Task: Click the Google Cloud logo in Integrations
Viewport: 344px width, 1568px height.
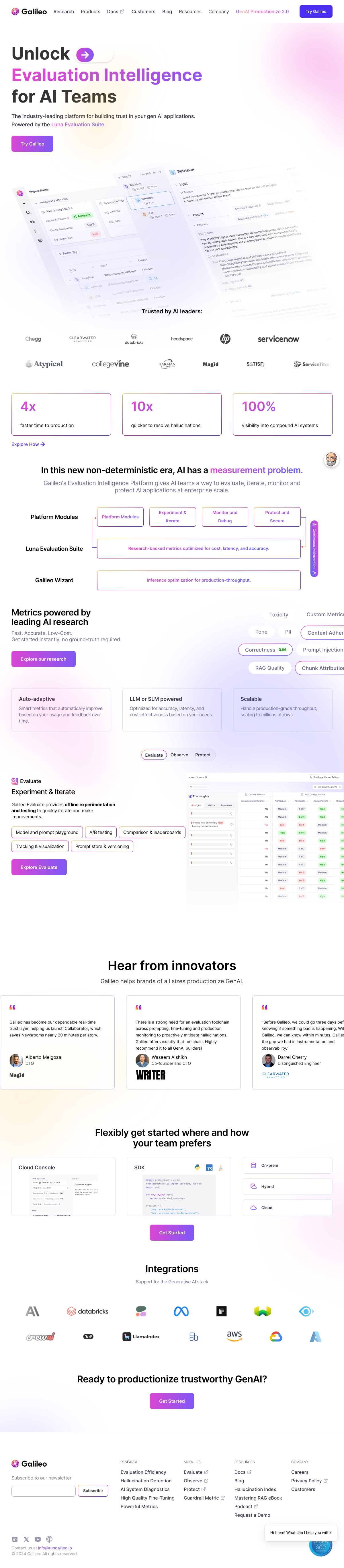Action: pyautogui.click(x=276, y=1337)
